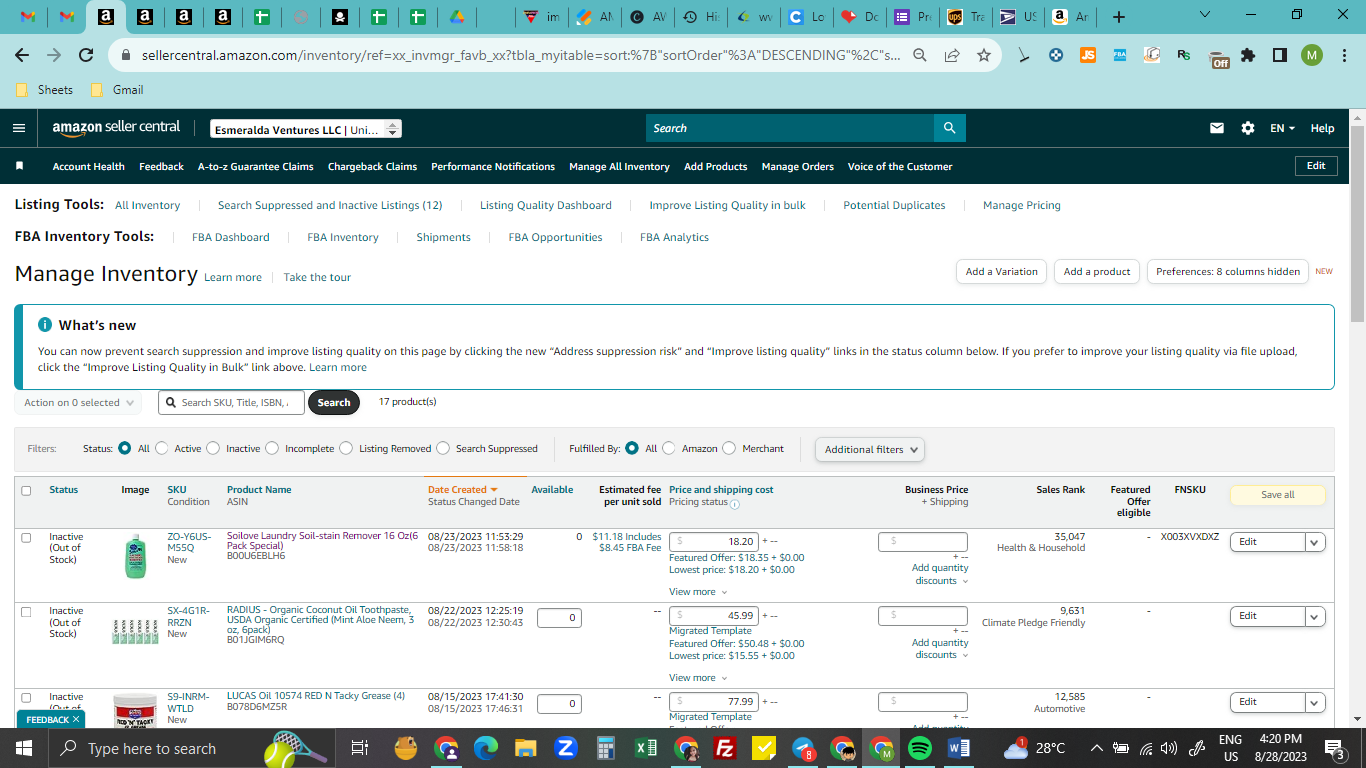Tick the select-all checkbox in table header
This screenshot has width=1366, height=768.
(x=26, y=490)
